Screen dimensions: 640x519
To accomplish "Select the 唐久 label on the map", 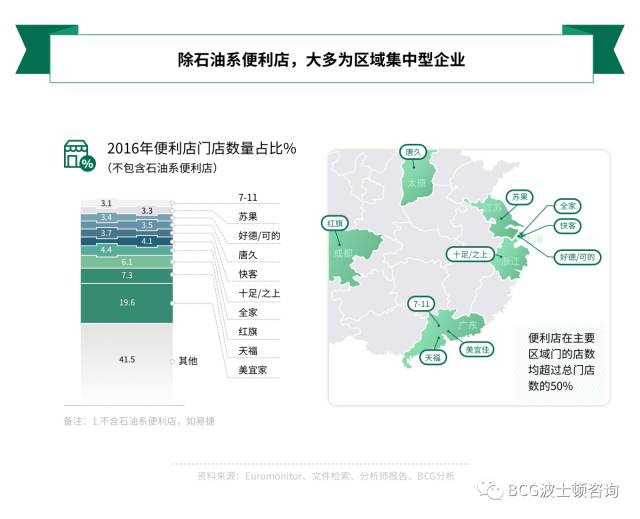I will click(x=413, y=153).
